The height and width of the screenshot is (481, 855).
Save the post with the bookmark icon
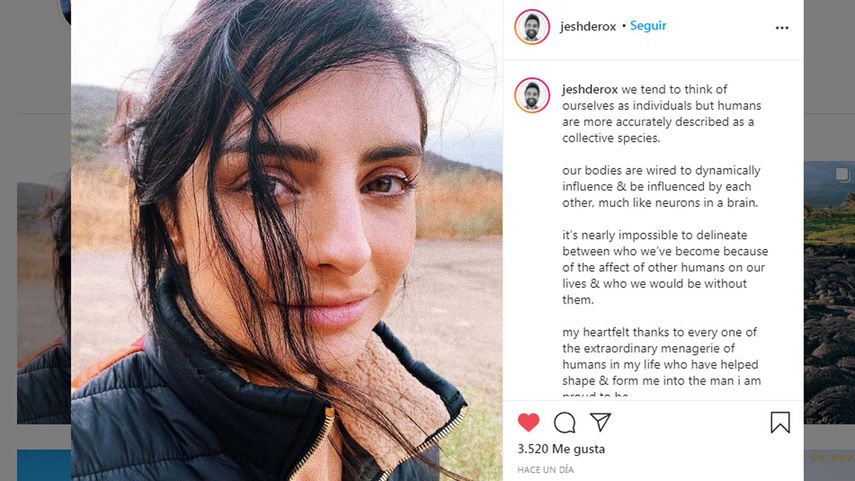coord(780,422)
